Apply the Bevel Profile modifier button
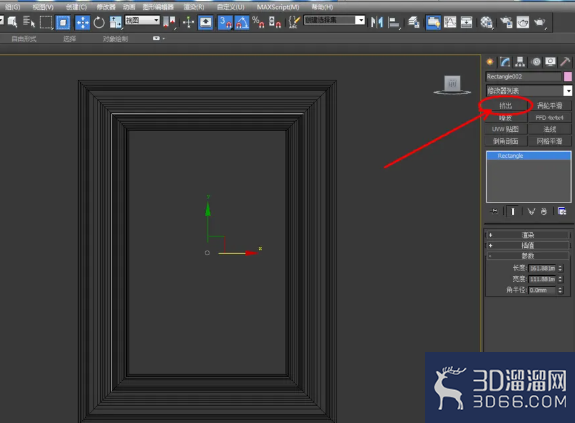575x423 pixels. (x=506, y=141)
